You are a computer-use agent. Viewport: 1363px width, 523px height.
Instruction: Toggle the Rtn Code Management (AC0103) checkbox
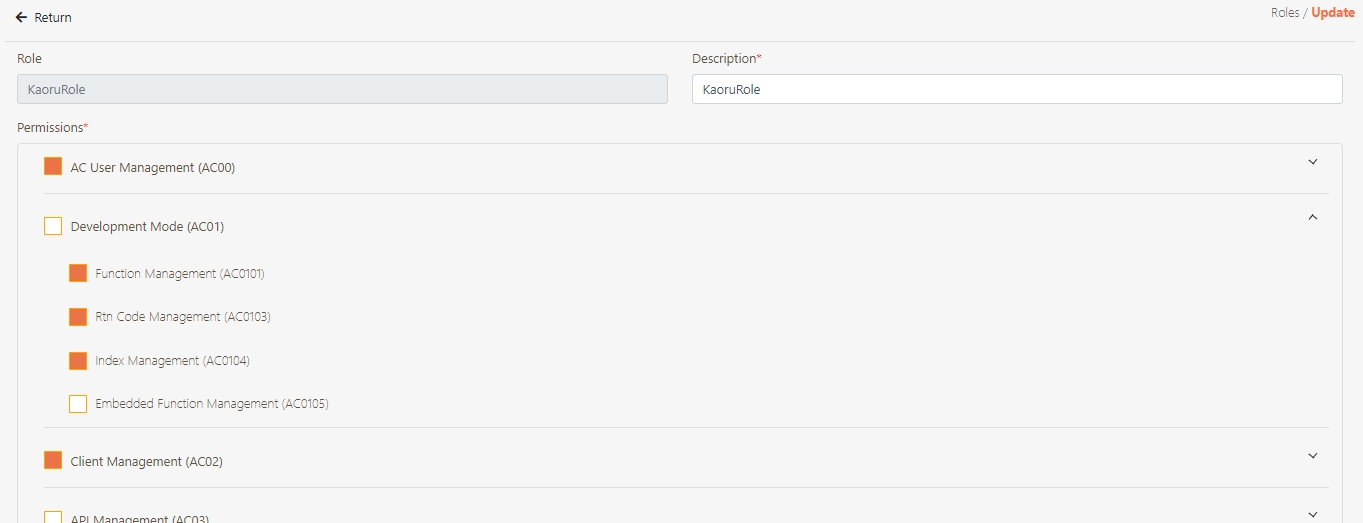[x=78, y=317]
